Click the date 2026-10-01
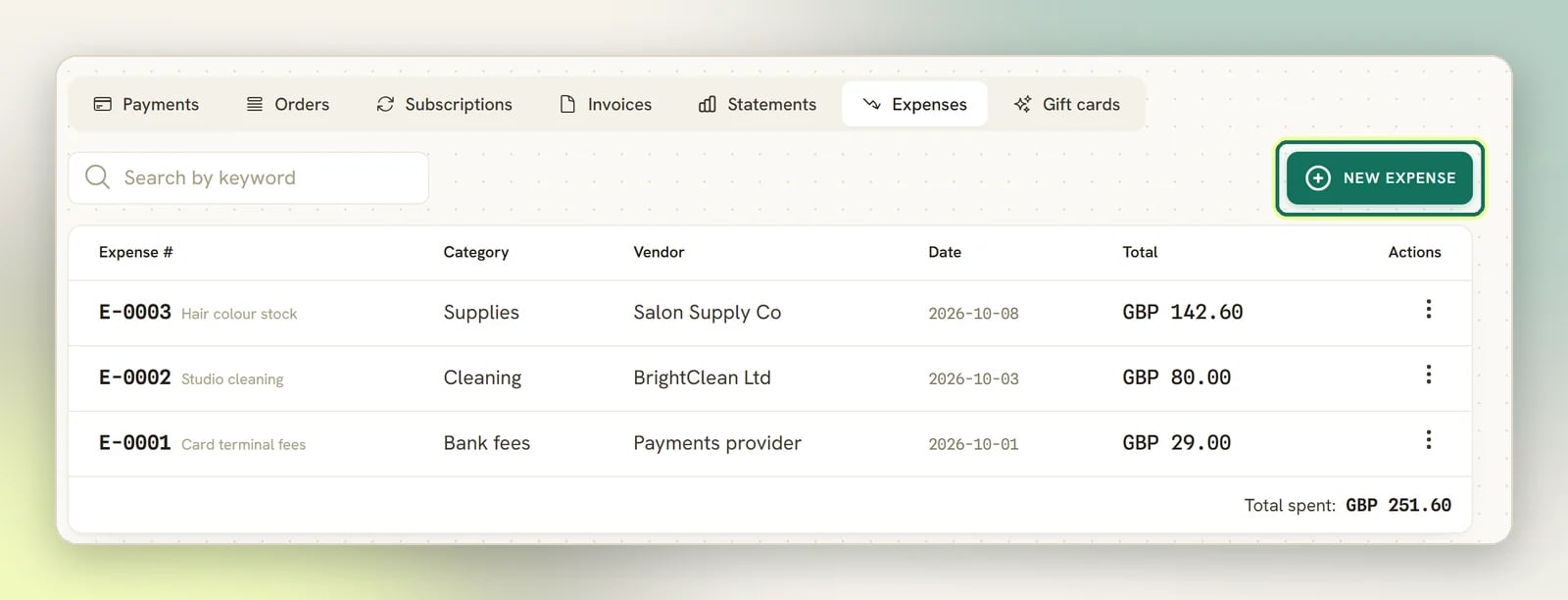The image size is (1568, 600). click(x=973, y=445)
